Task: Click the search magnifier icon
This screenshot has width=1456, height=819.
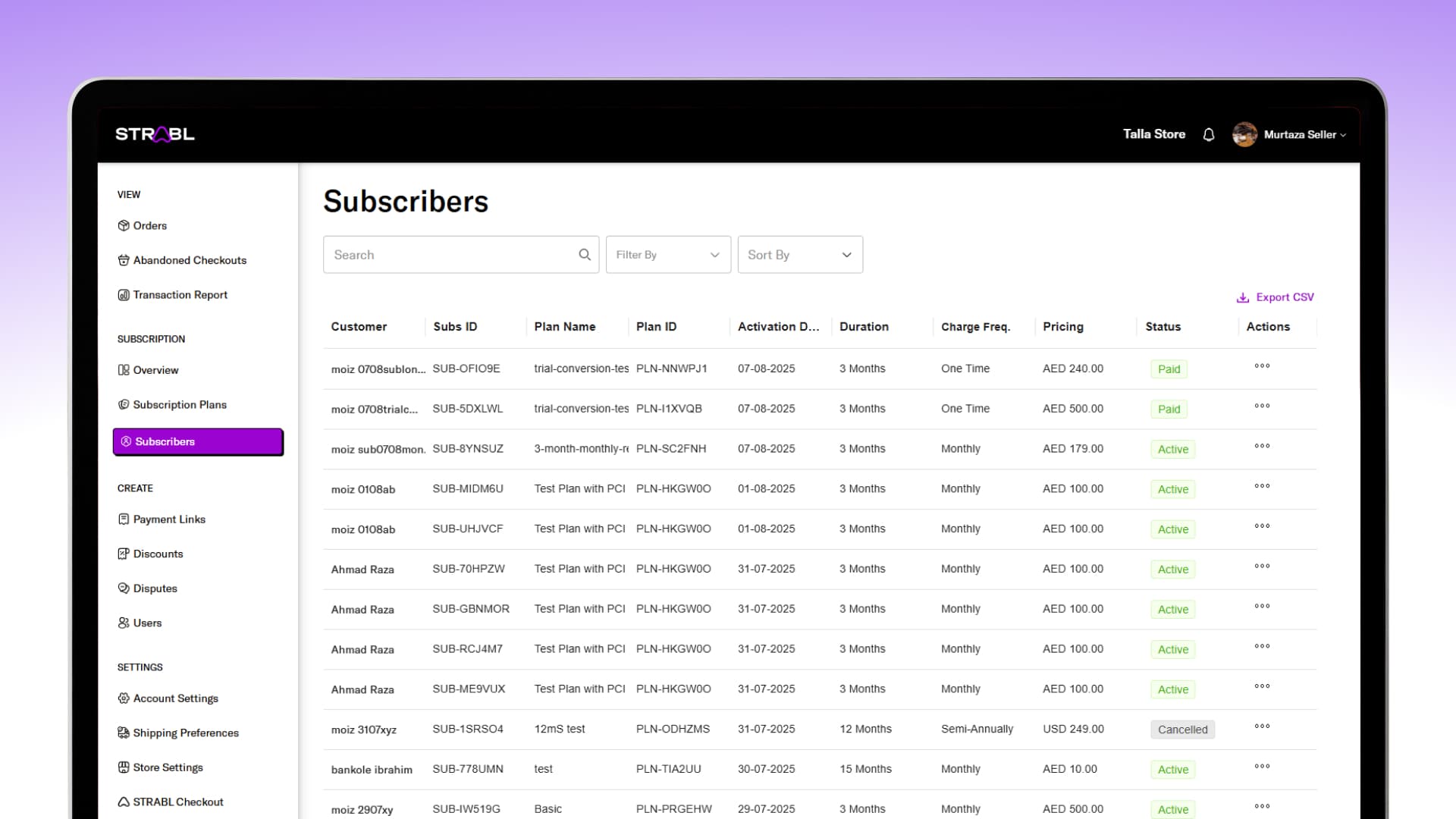Action: point(585,255)
